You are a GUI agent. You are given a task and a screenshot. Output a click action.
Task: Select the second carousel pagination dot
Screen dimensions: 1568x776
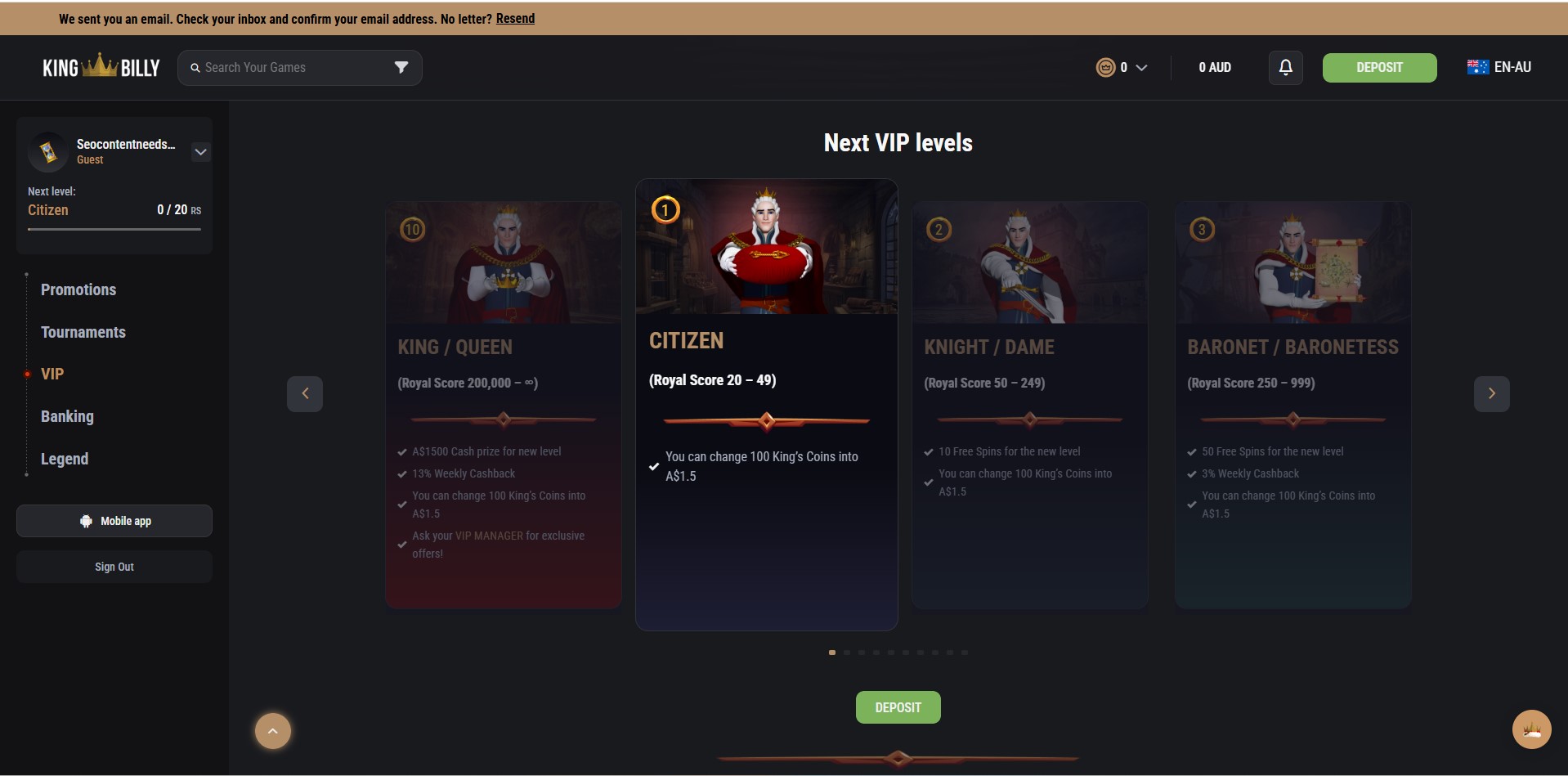click(847, 653)
